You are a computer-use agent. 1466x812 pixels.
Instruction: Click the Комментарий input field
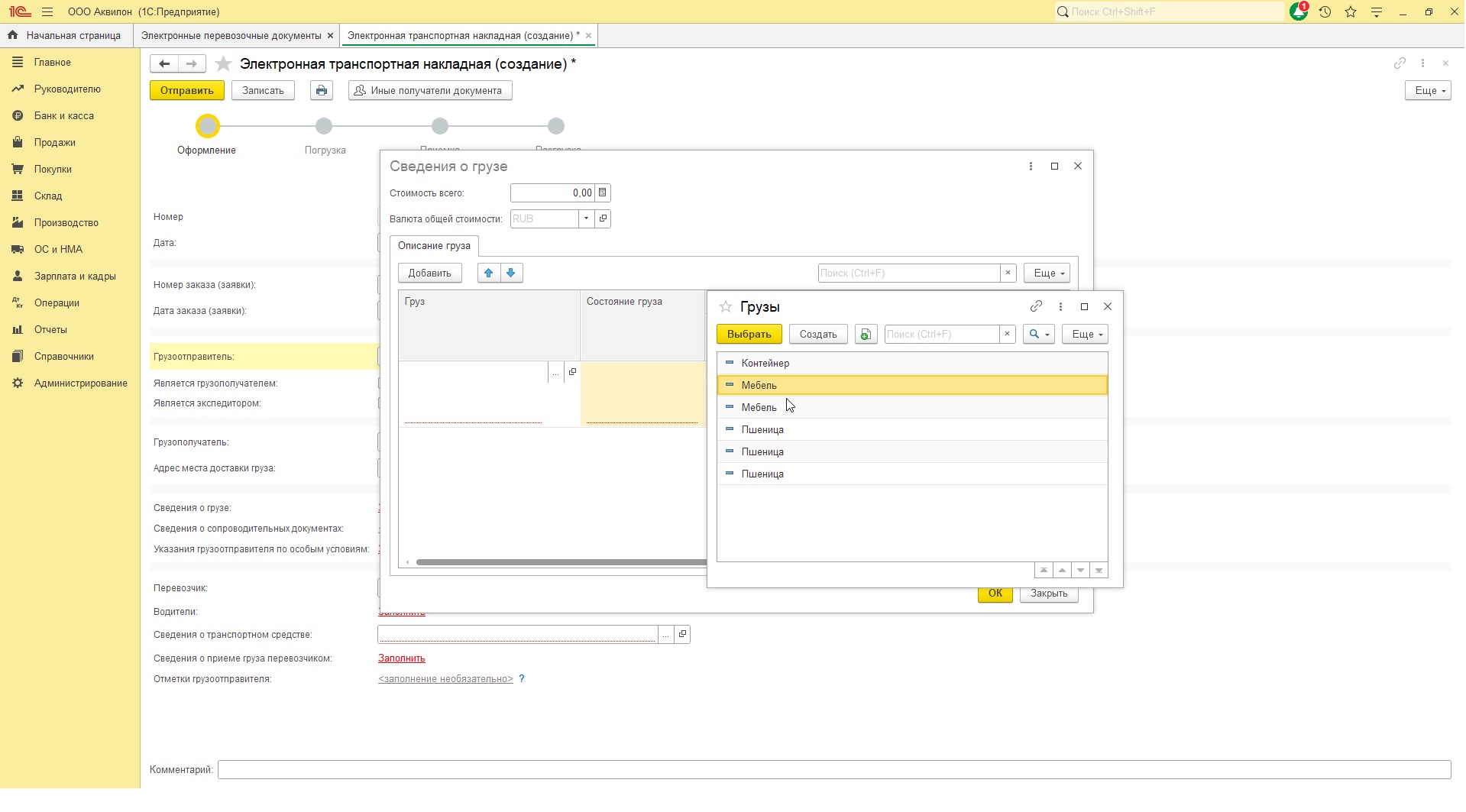[834, 770]
